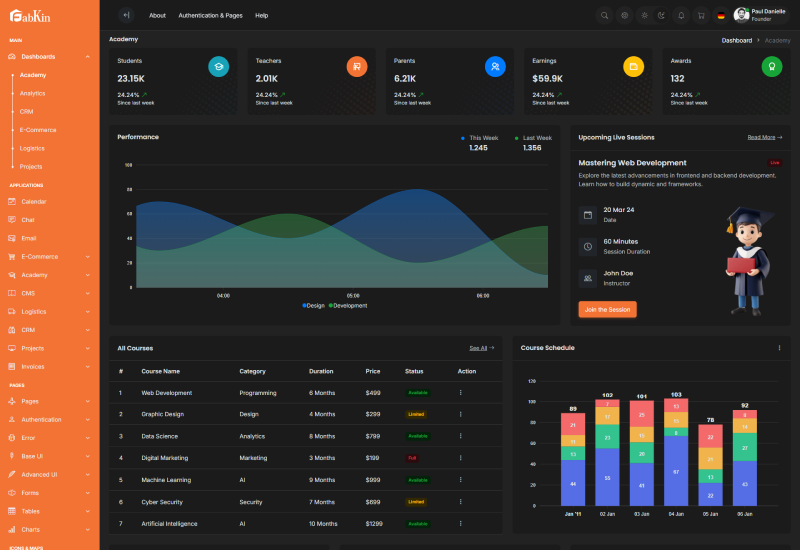Click the Join the Session button
The width and height of the screenshot is (800, 550).
click(x=607, y=310)
